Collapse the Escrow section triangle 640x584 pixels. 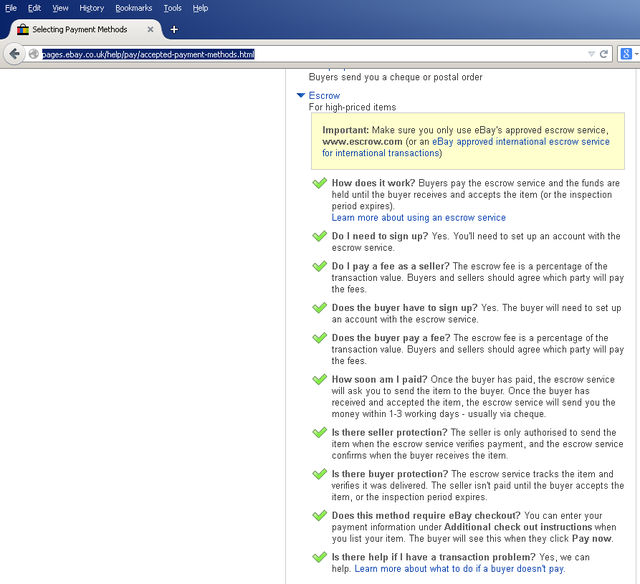pyautogui.click(x=301, y=95)
